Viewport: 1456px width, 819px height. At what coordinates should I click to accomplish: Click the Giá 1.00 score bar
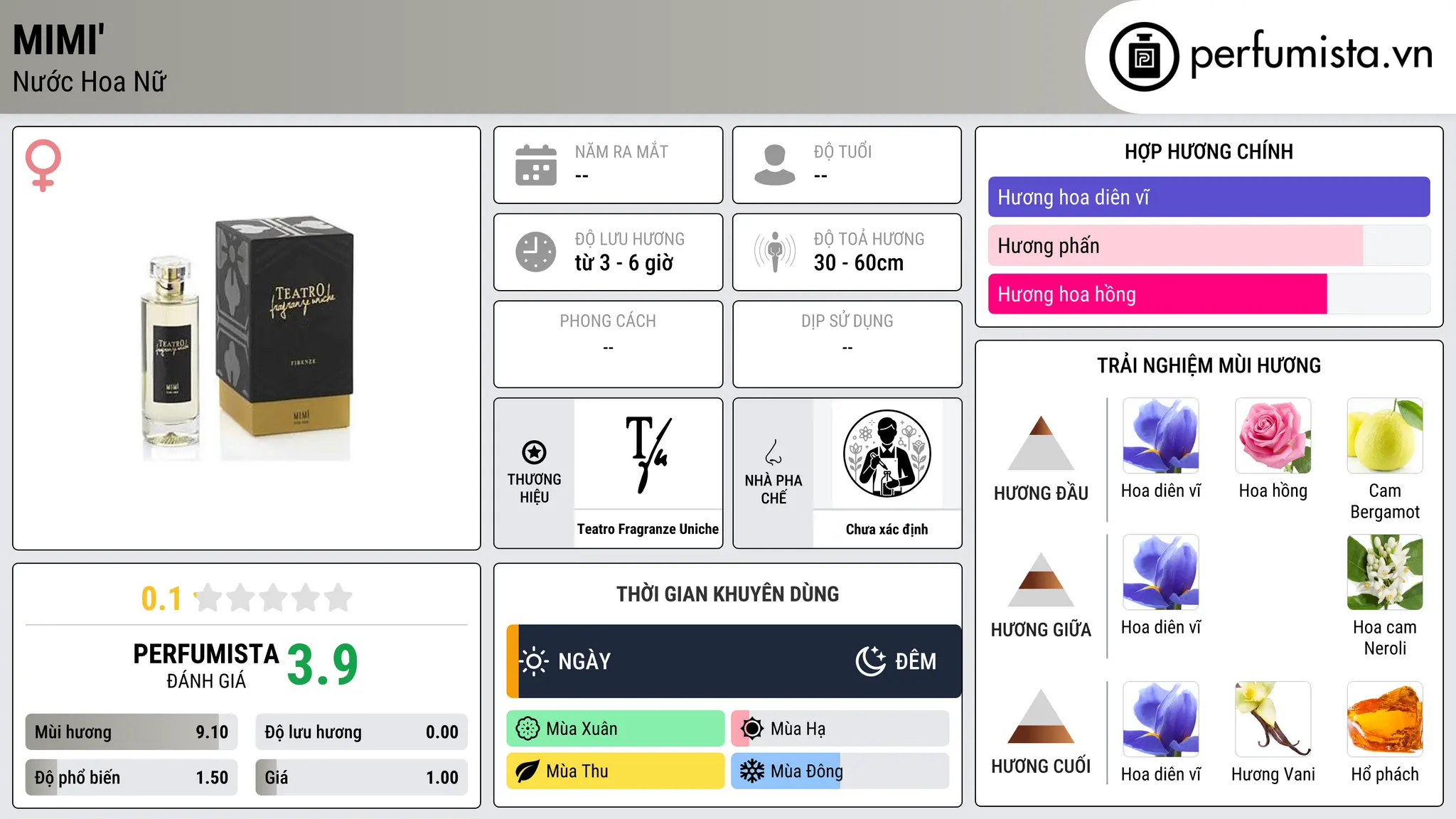point(361,777)
